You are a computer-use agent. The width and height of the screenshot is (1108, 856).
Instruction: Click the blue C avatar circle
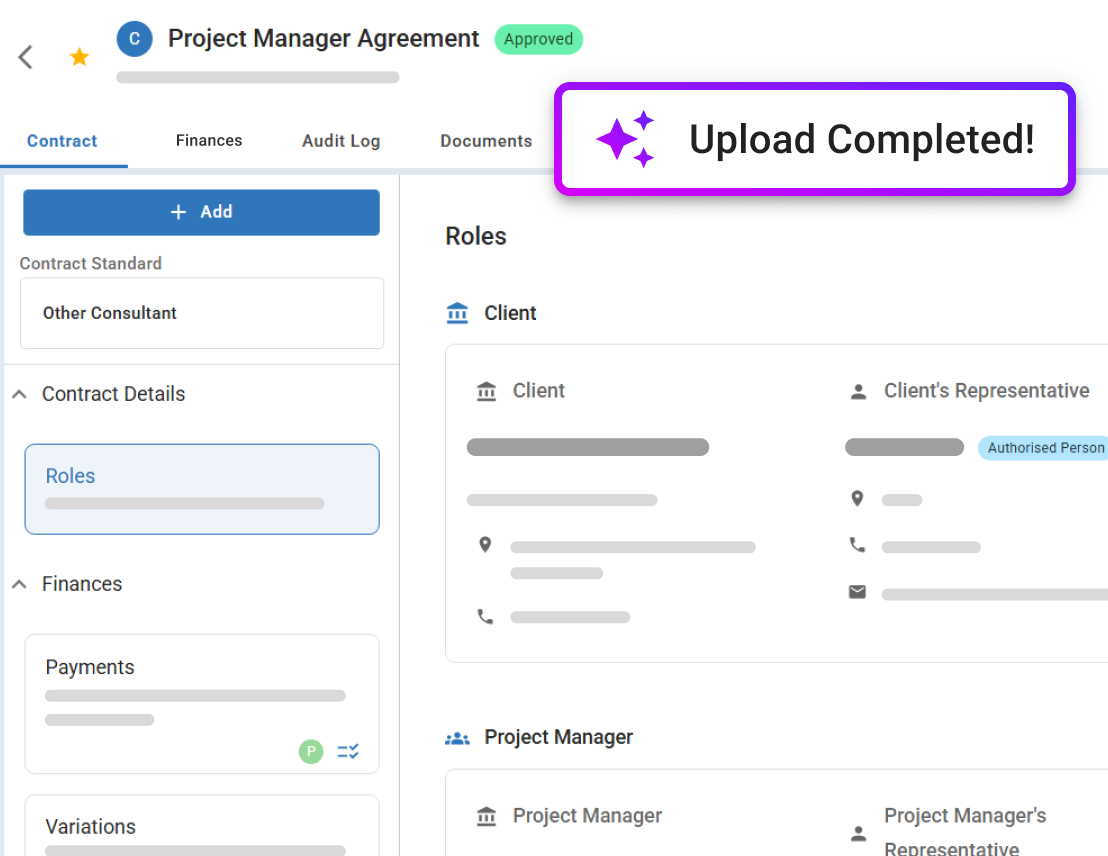(x=134, y=39)
